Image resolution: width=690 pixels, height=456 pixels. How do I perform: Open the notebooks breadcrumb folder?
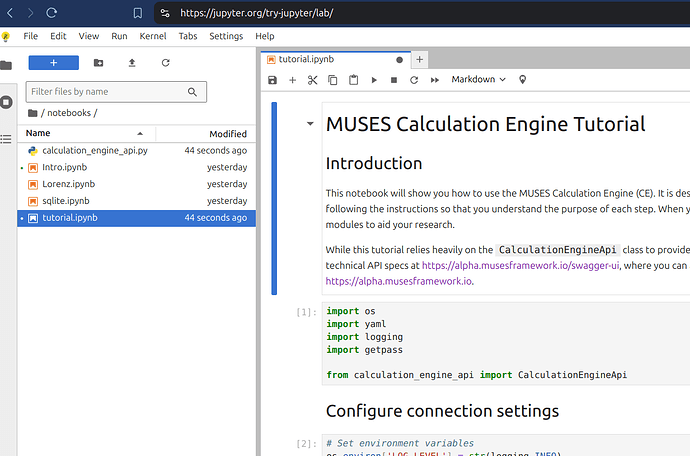69,113
